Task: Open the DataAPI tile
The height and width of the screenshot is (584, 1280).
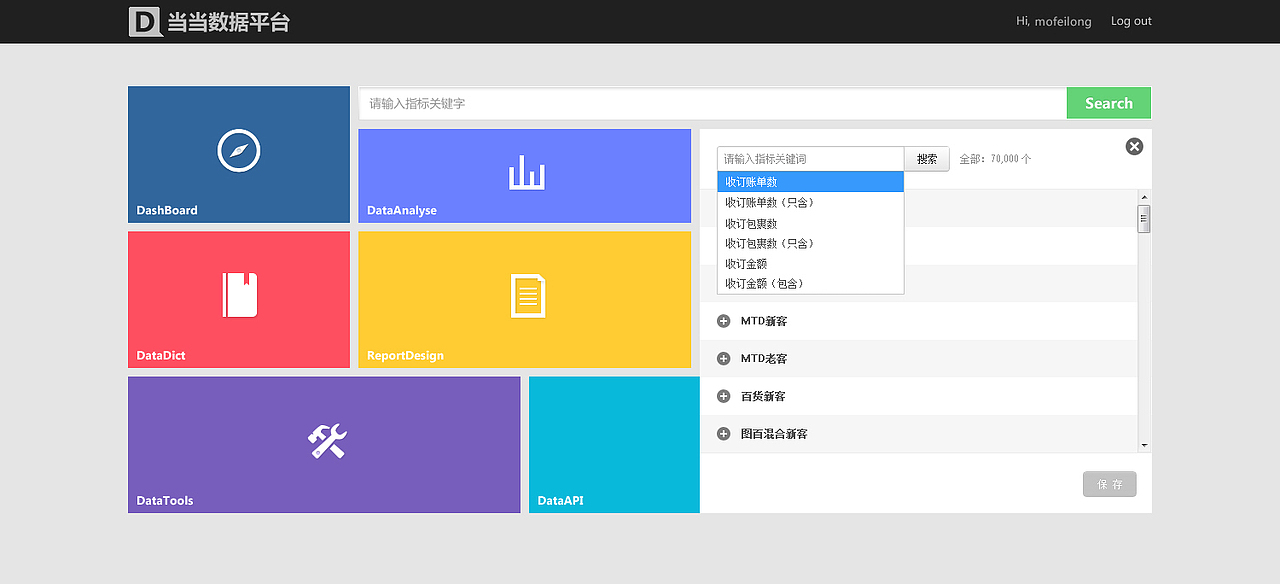Action: pos(614,445)
